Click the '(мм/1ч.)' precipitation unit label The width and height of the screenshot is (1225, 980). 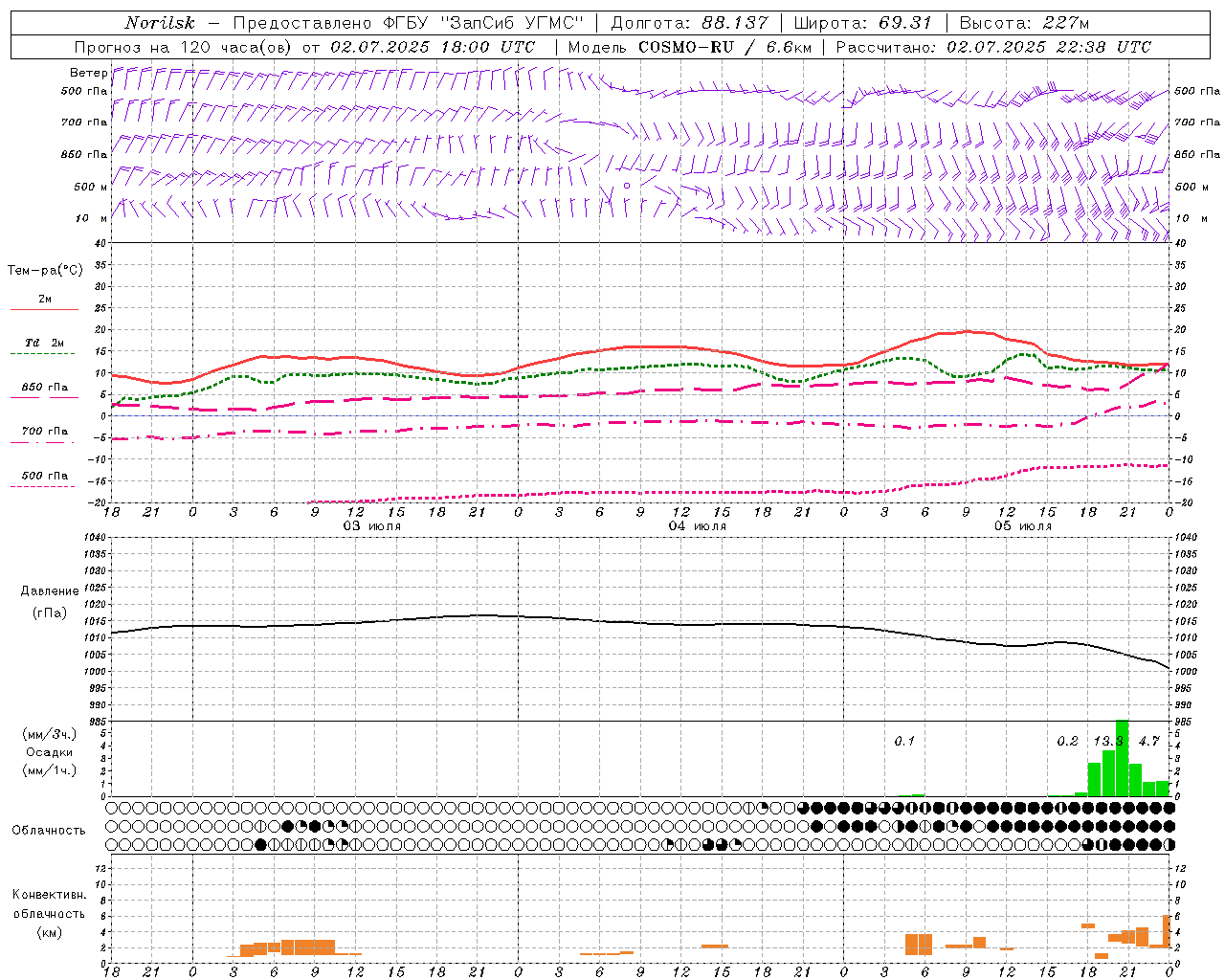coord(50,770)
